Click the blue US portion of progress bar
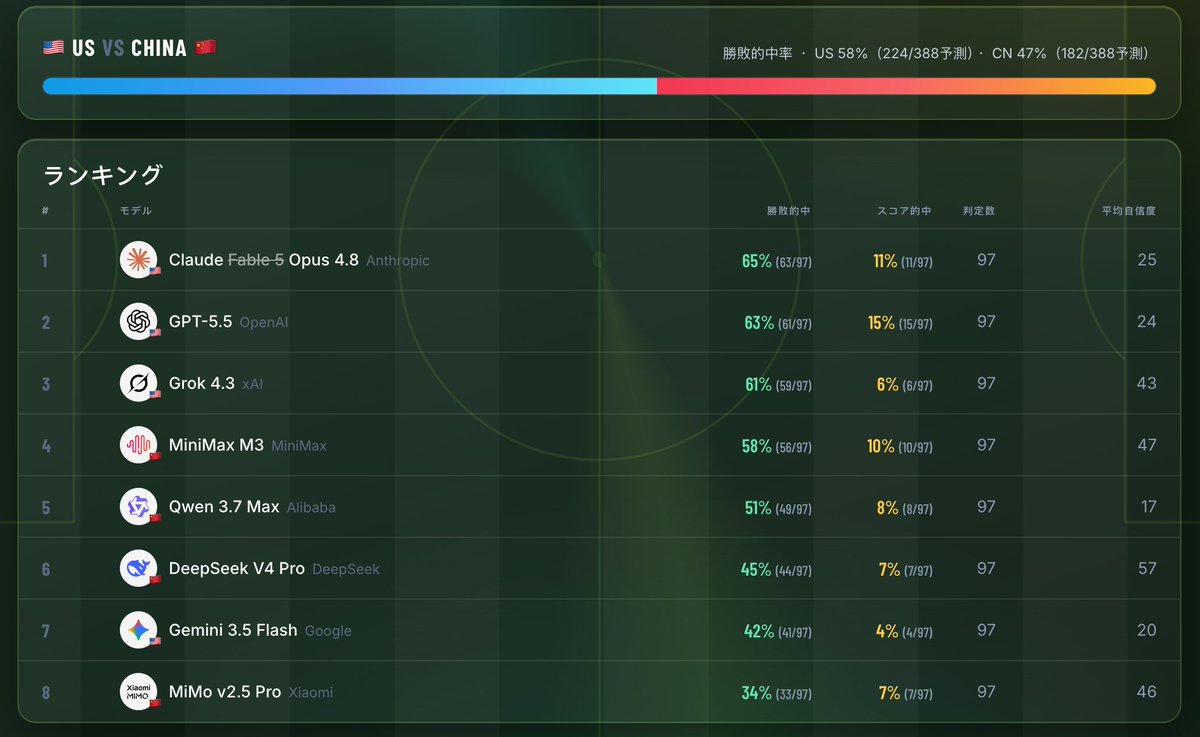This screenshot has width=1200, height=737. click(350, 86)
